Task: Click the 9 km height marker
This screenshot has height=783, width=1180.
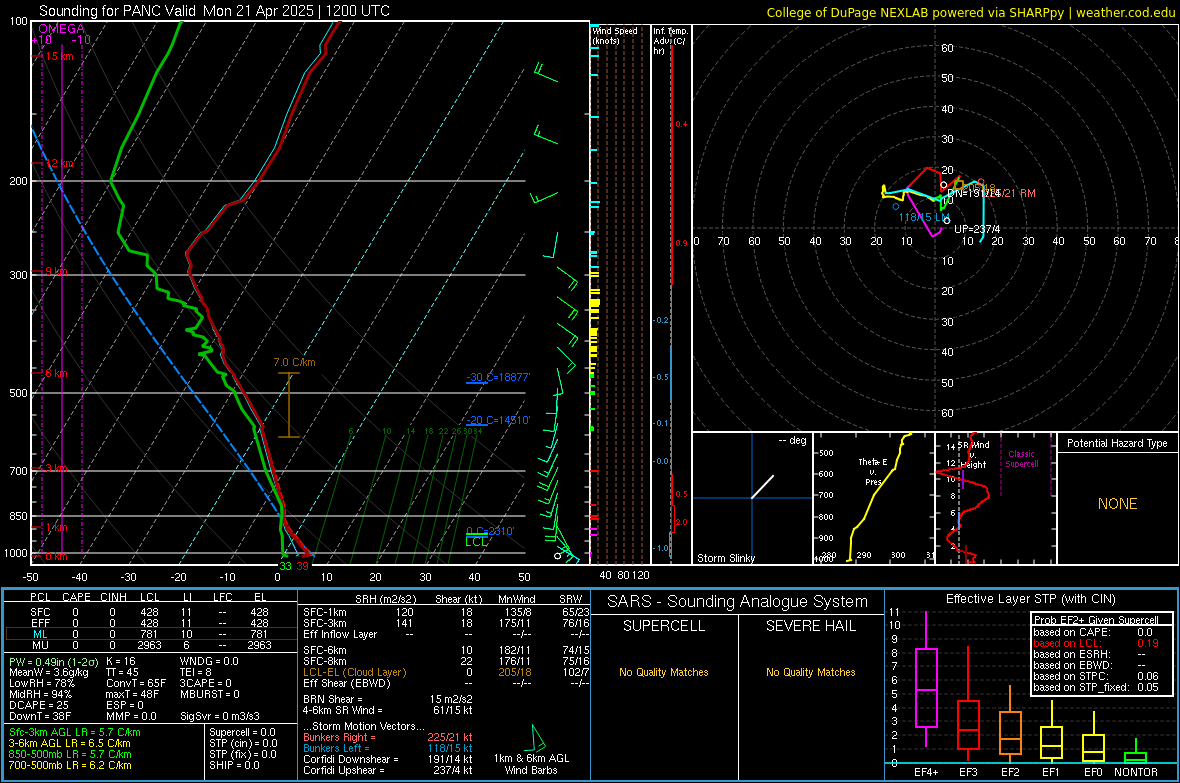Action: point(56,271)
